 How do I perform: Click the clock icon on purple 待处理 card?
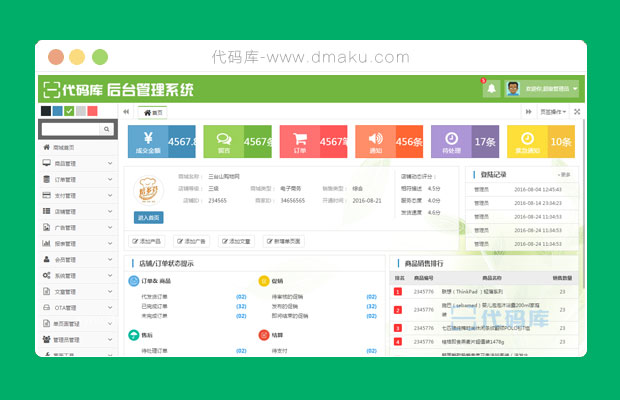click(x=452, y=138)
